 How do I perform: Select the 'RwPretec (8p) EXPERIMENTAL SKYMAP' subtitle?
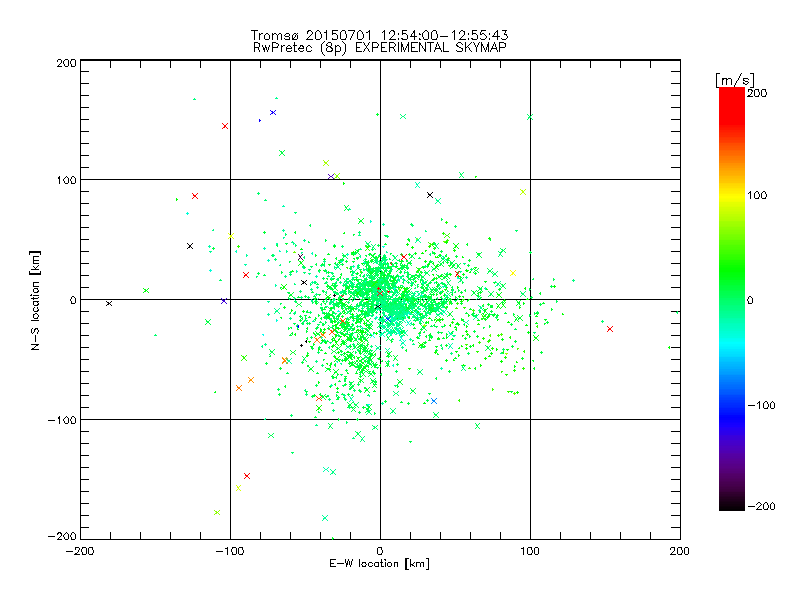point(380,48)
